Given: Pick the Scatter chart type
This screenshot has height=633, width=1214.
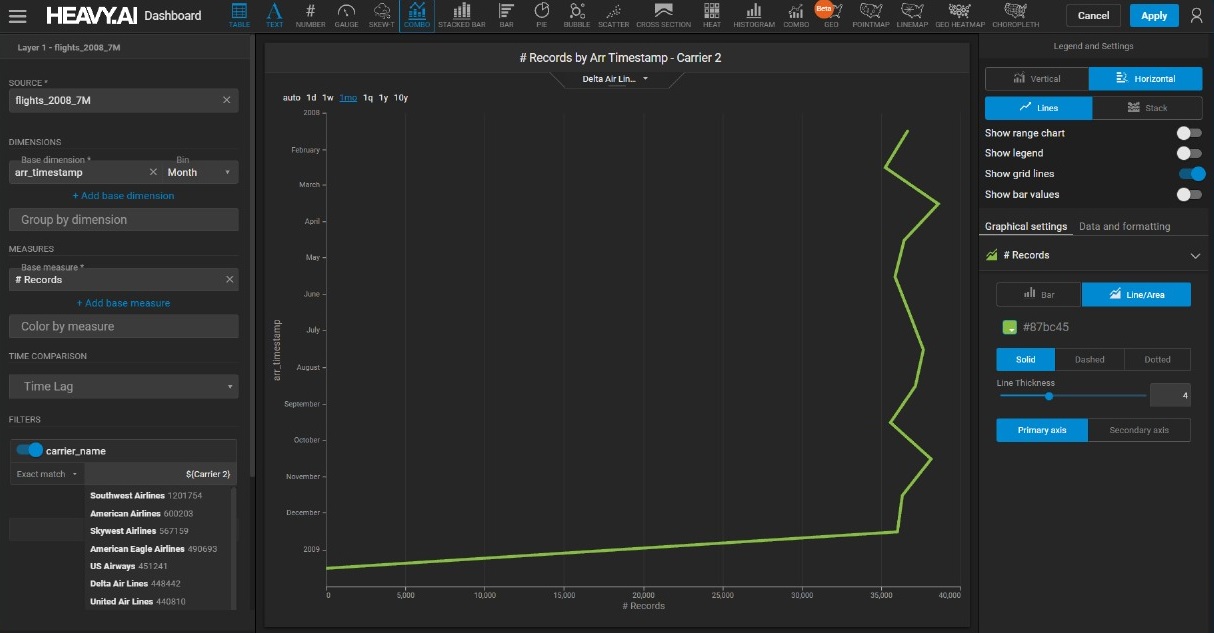Looking at the screenshot, I should pos(613,15).
